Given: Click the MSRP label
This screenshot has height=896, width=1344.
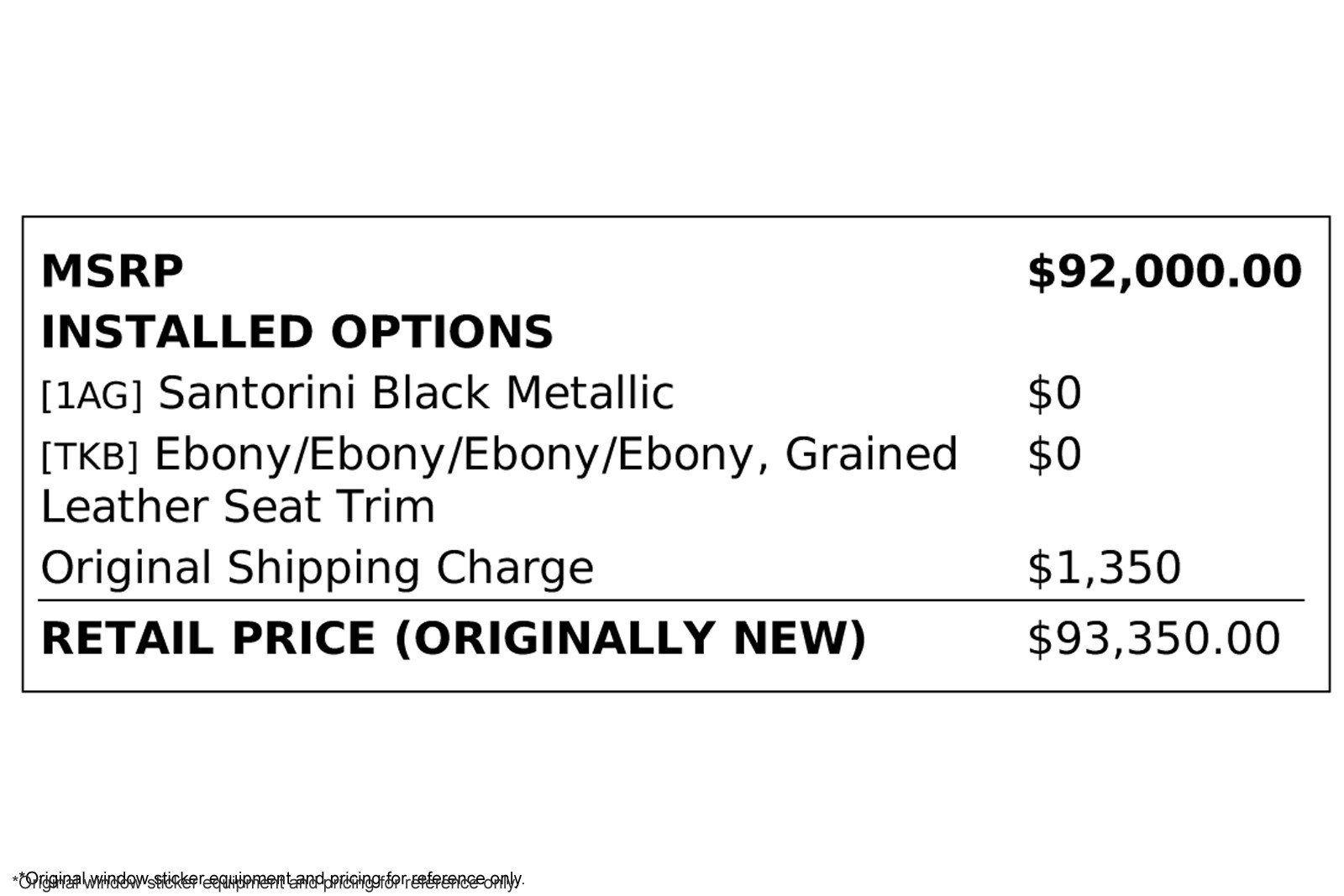Looking at the screenshot, I should 112,271.
